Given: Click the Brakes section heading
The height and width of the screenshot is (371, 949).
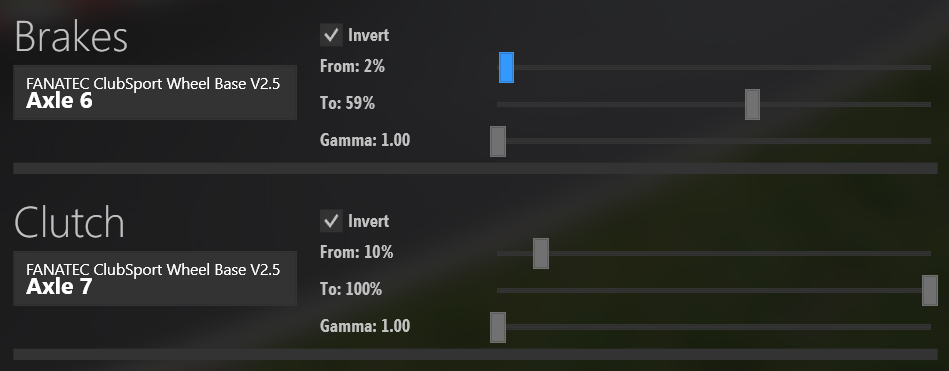Looking at the screenshot, I should 71,37.
